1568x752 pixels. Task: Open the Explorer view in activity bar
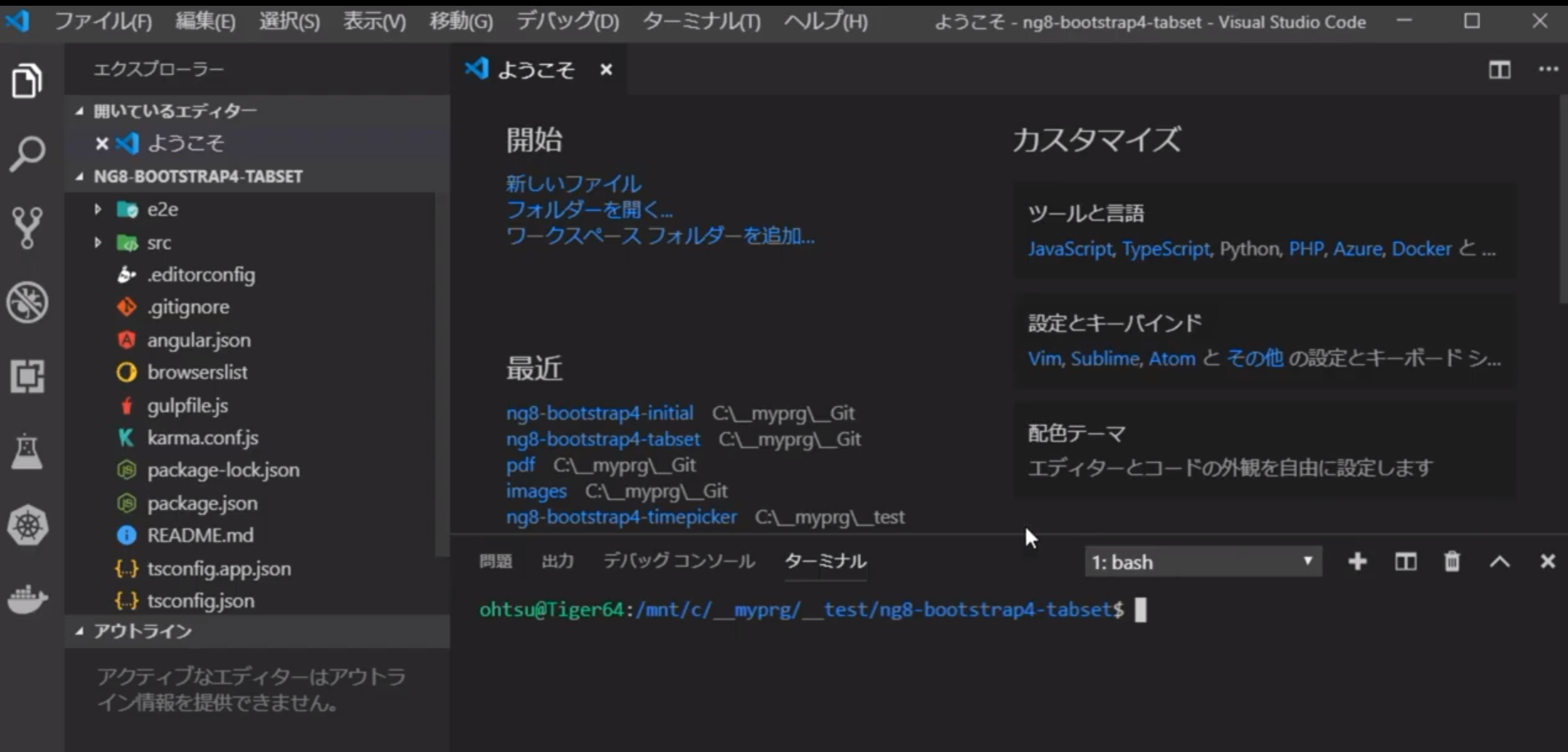pos(27,82)
